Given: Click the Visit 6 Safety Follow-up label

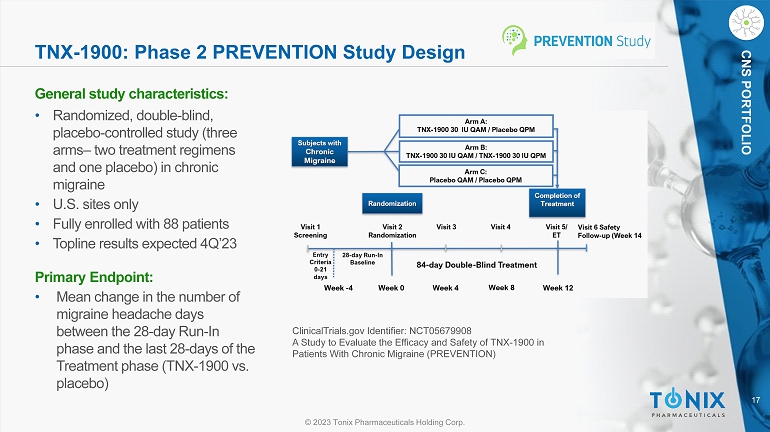Looking at the screenshot, I should [x=609, y=231].
